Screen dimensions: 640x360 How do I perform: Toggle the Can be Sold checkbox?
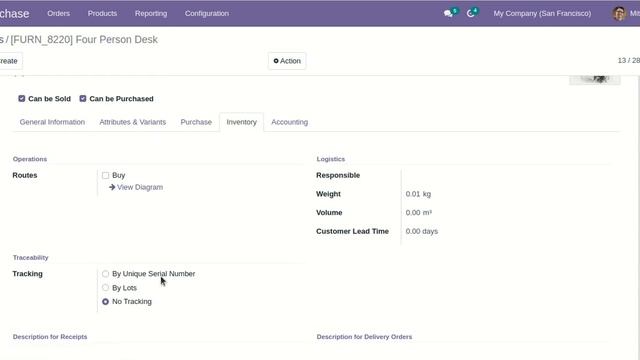pyautogui.click(x=22, y=98)
